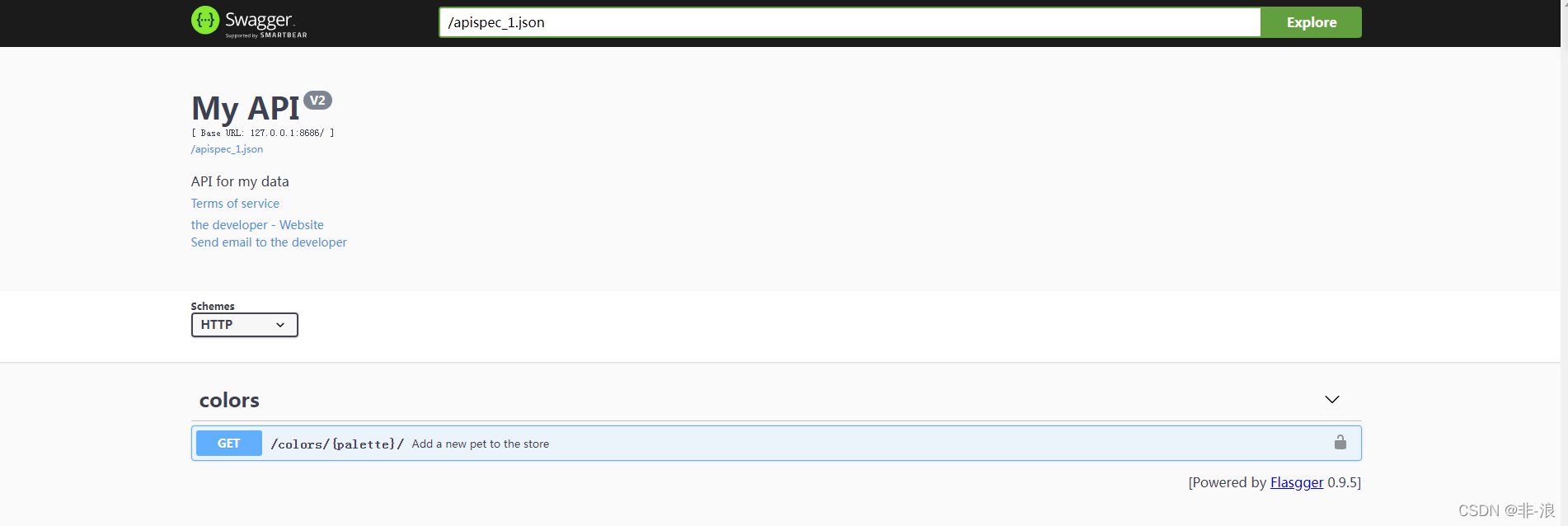The height and width of the screenshot is (526, 1568).
Task: Click the 'API for my data' description
Action: point(240,181)
